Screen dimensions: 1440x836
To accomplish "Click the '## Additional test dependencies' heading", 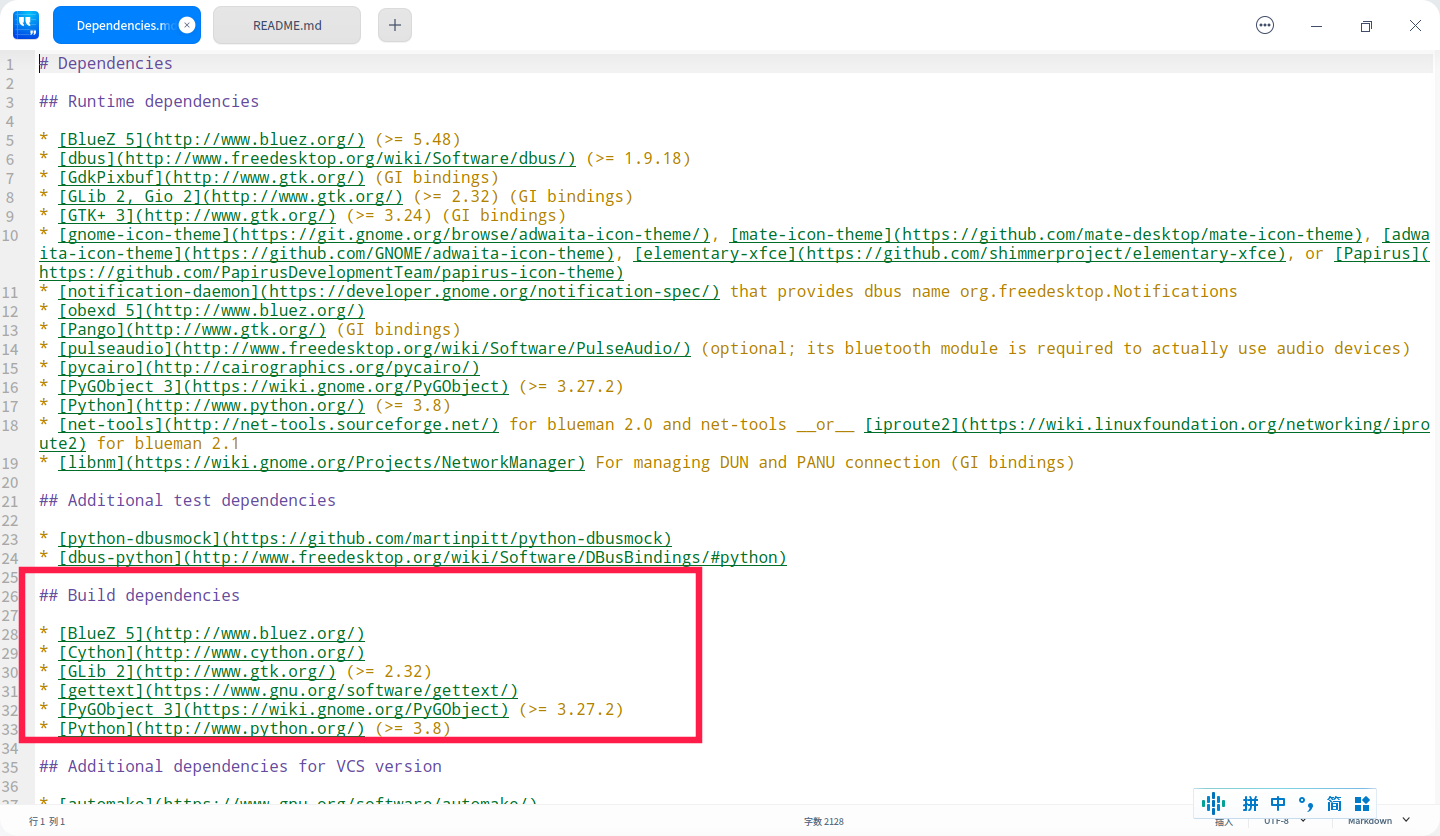I will click(x=187, y=500).
